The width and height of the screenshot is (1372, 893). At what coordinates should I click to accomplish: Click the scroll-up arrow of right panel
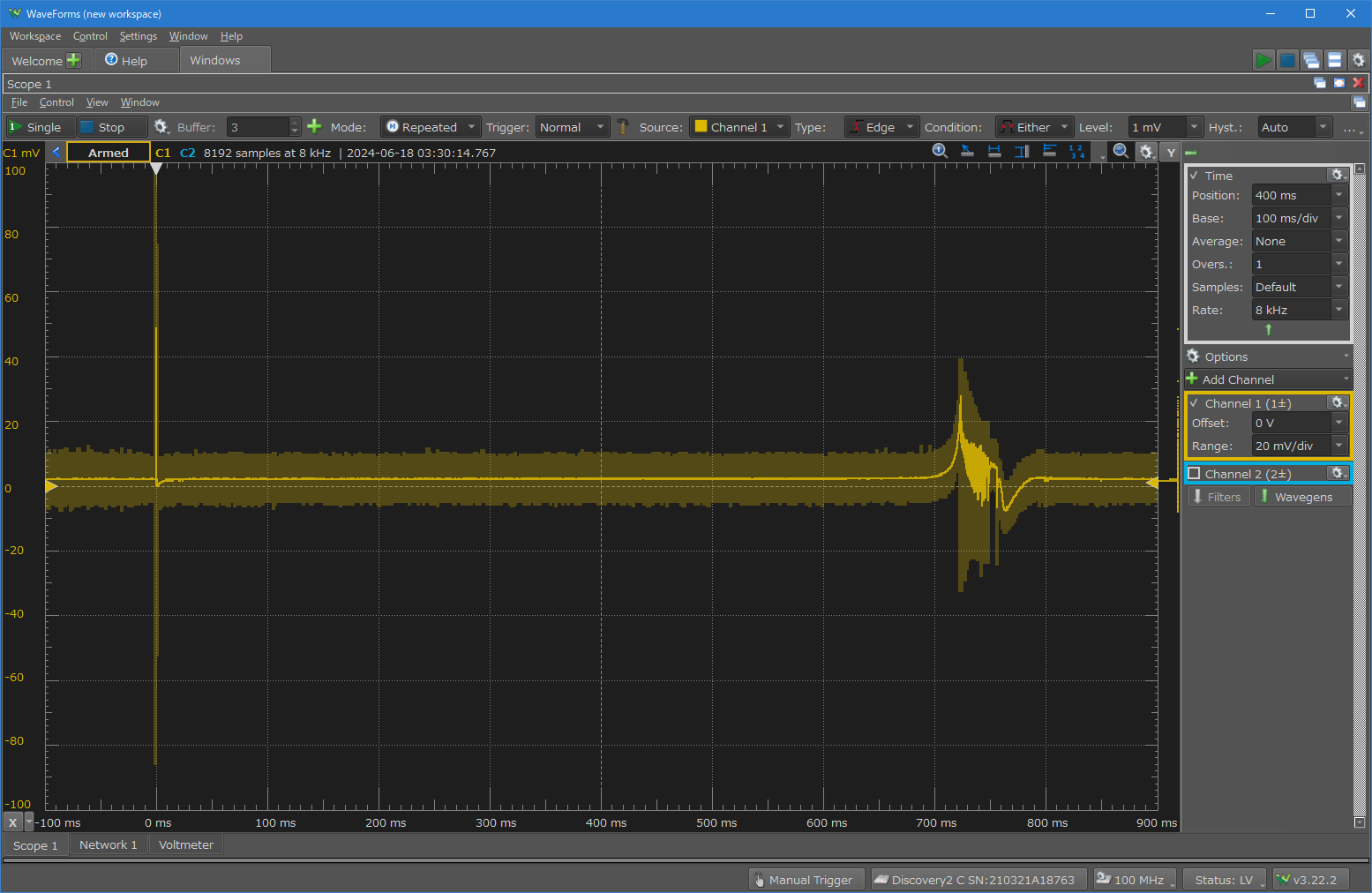tap(1360, 169)
